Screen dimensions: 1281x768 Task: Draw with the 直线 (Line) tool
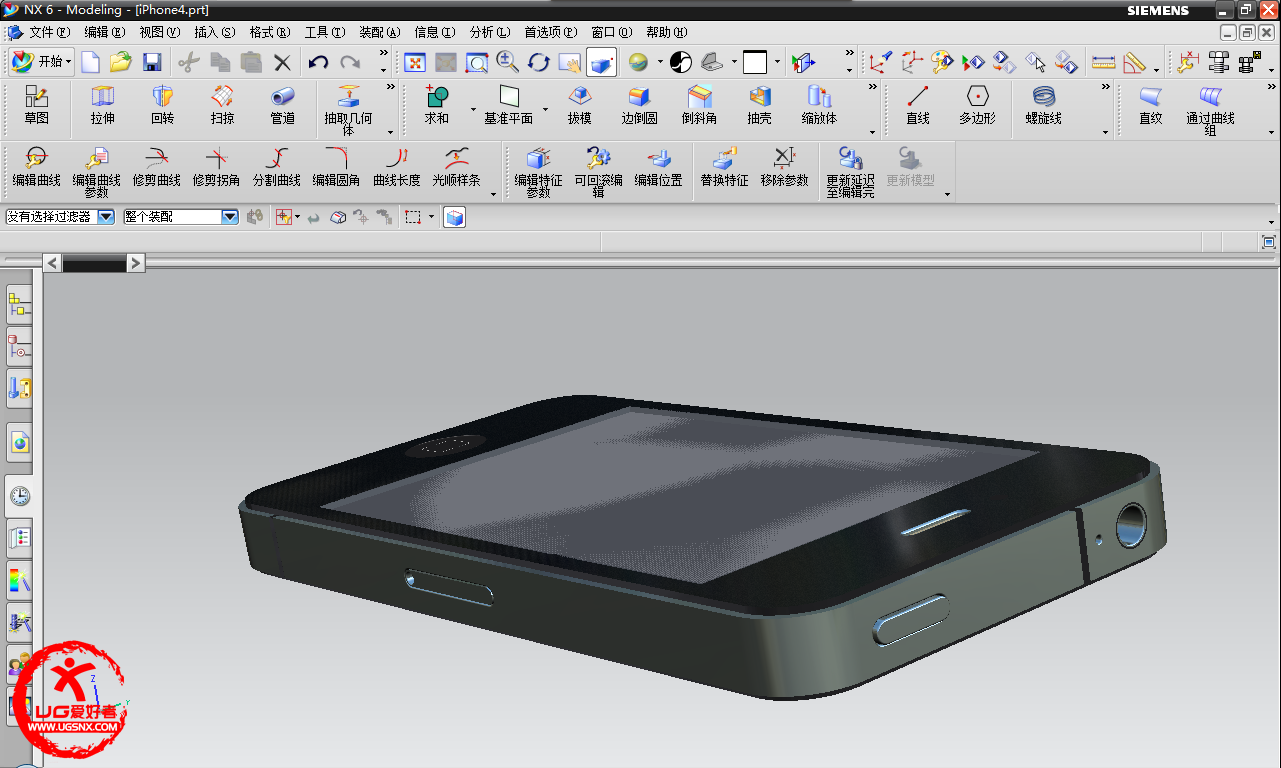[918, 105]
